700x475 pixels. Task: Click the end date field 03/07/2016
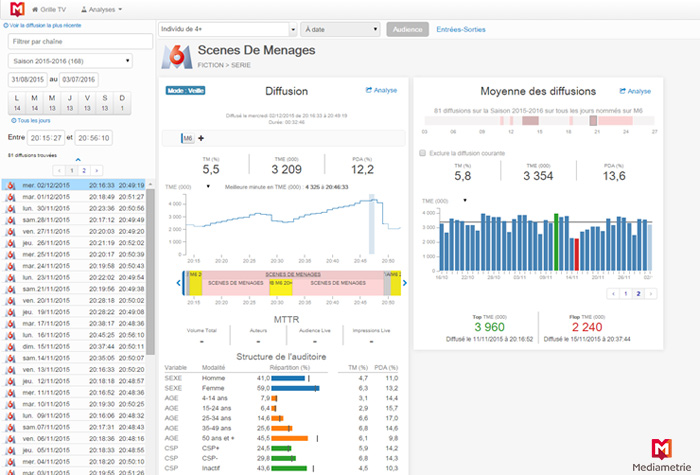click(79, 79)
